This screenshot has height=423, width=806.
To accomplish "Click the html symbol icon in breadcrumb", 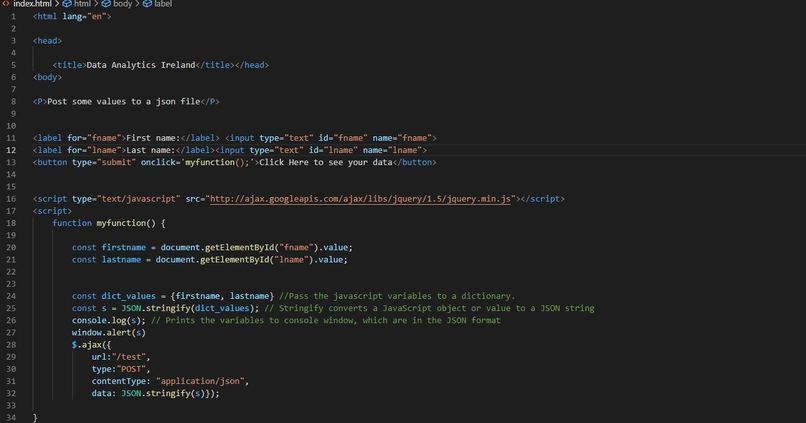I will (67, 4).
